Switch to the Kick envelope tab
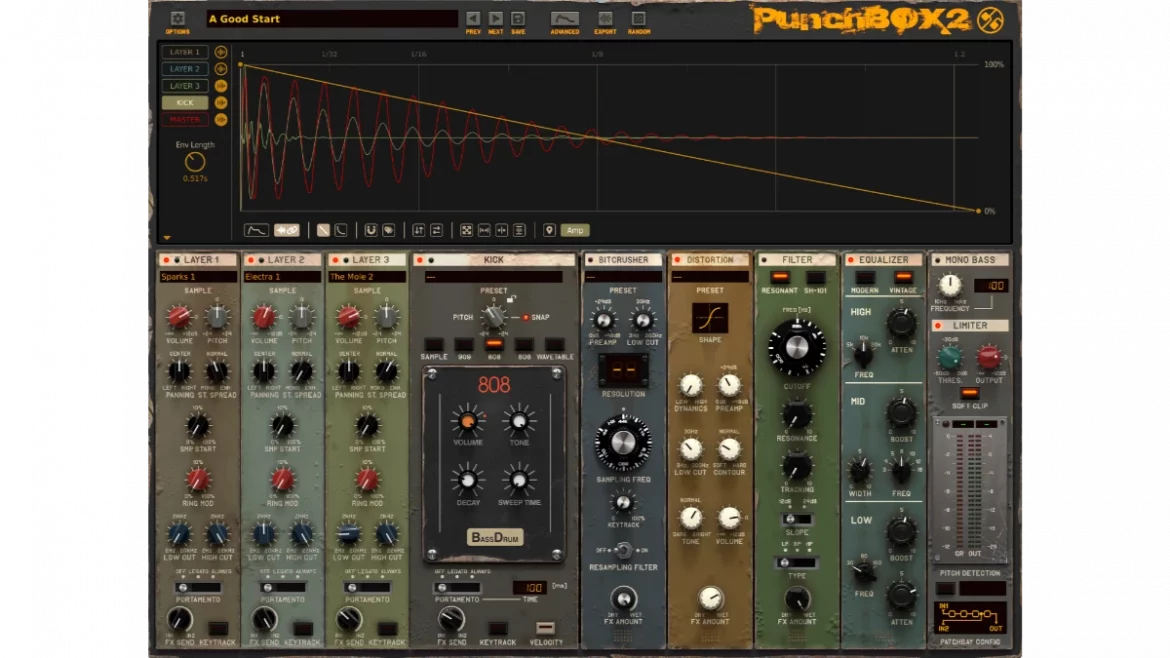The image size is (1170, 658). click(185, 103)
